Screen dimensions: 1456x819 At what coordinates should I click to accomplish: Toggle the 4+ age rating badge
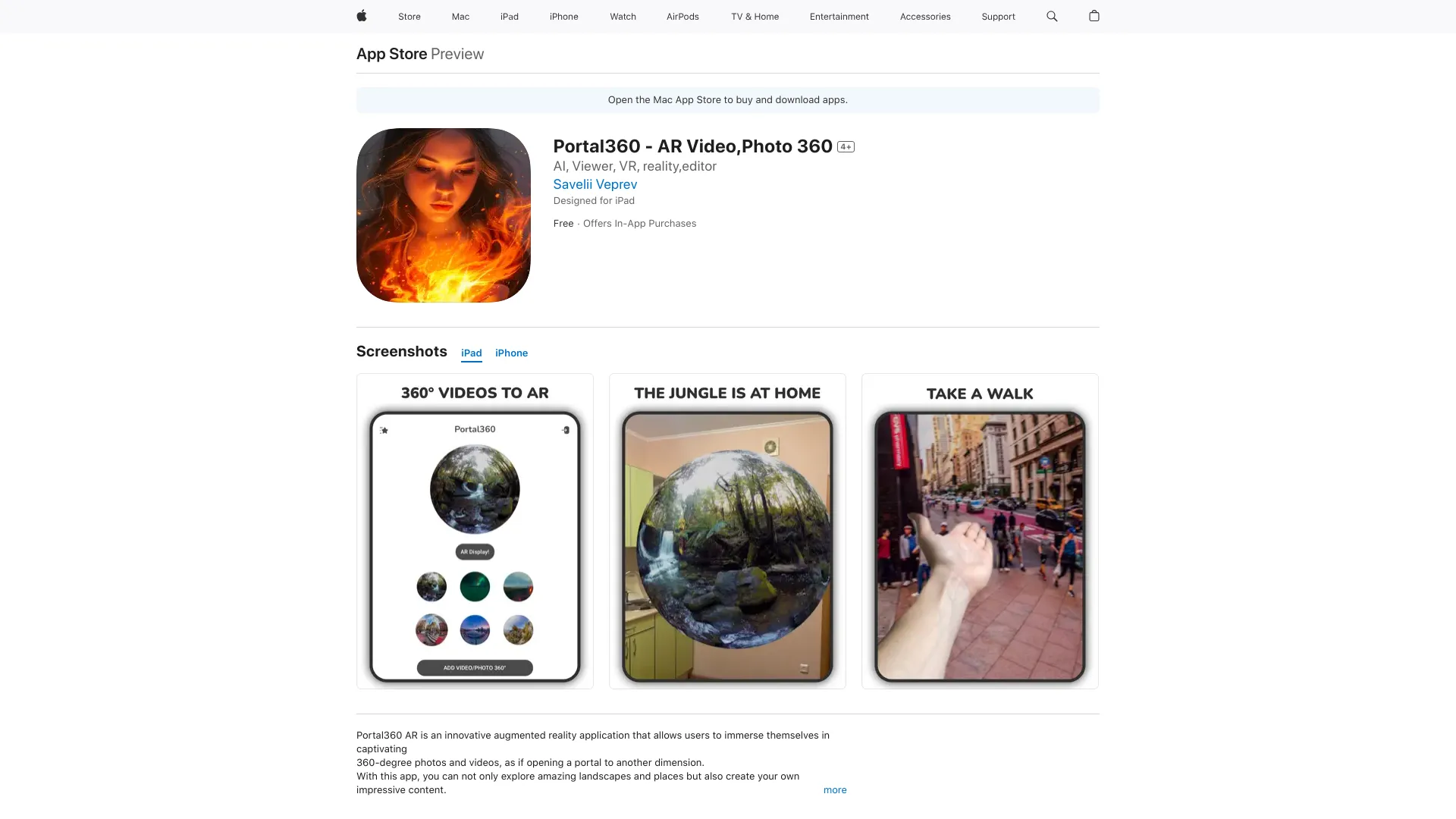(844, 146)
